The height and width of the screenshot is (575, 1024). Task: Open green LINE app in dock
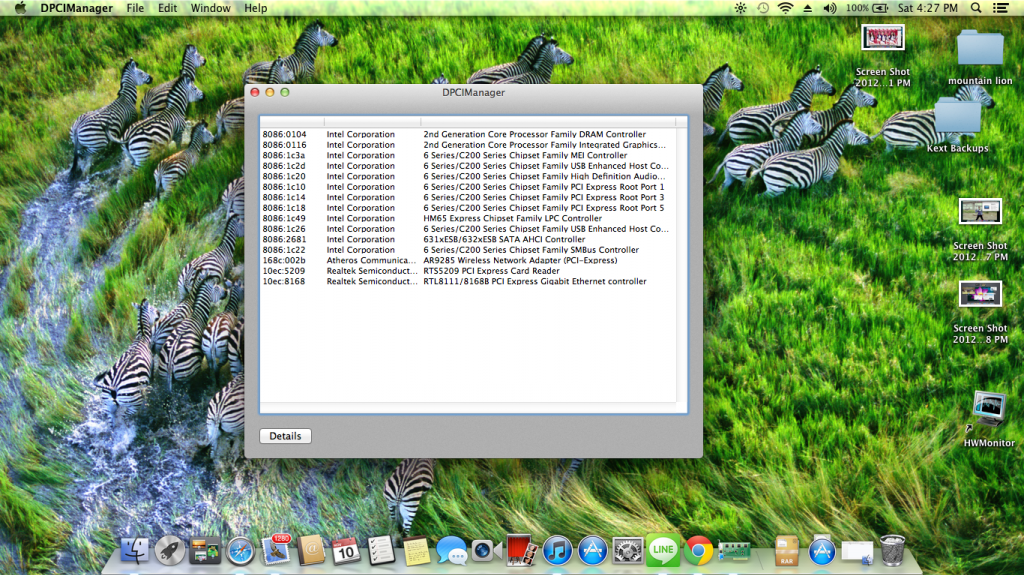[663, 550]
